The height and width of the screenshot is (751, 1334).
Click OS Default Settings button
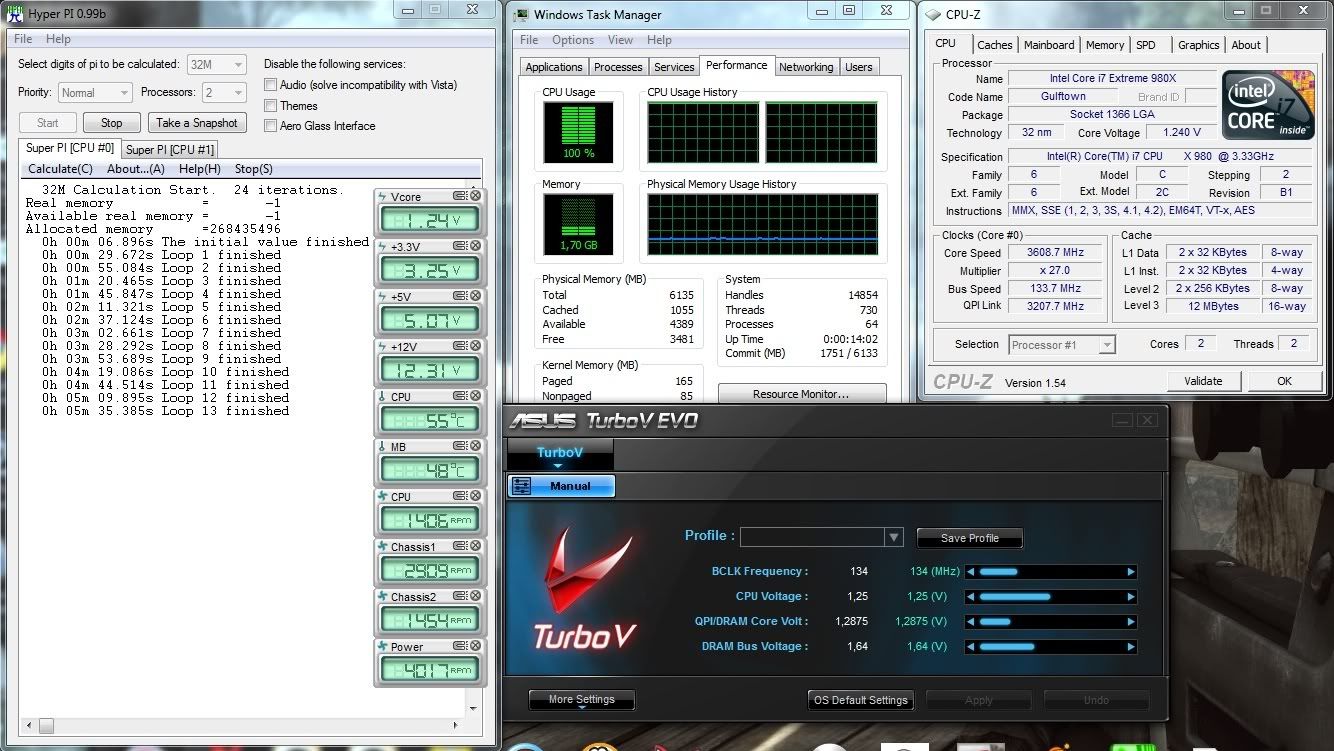(x=861, y=700)
